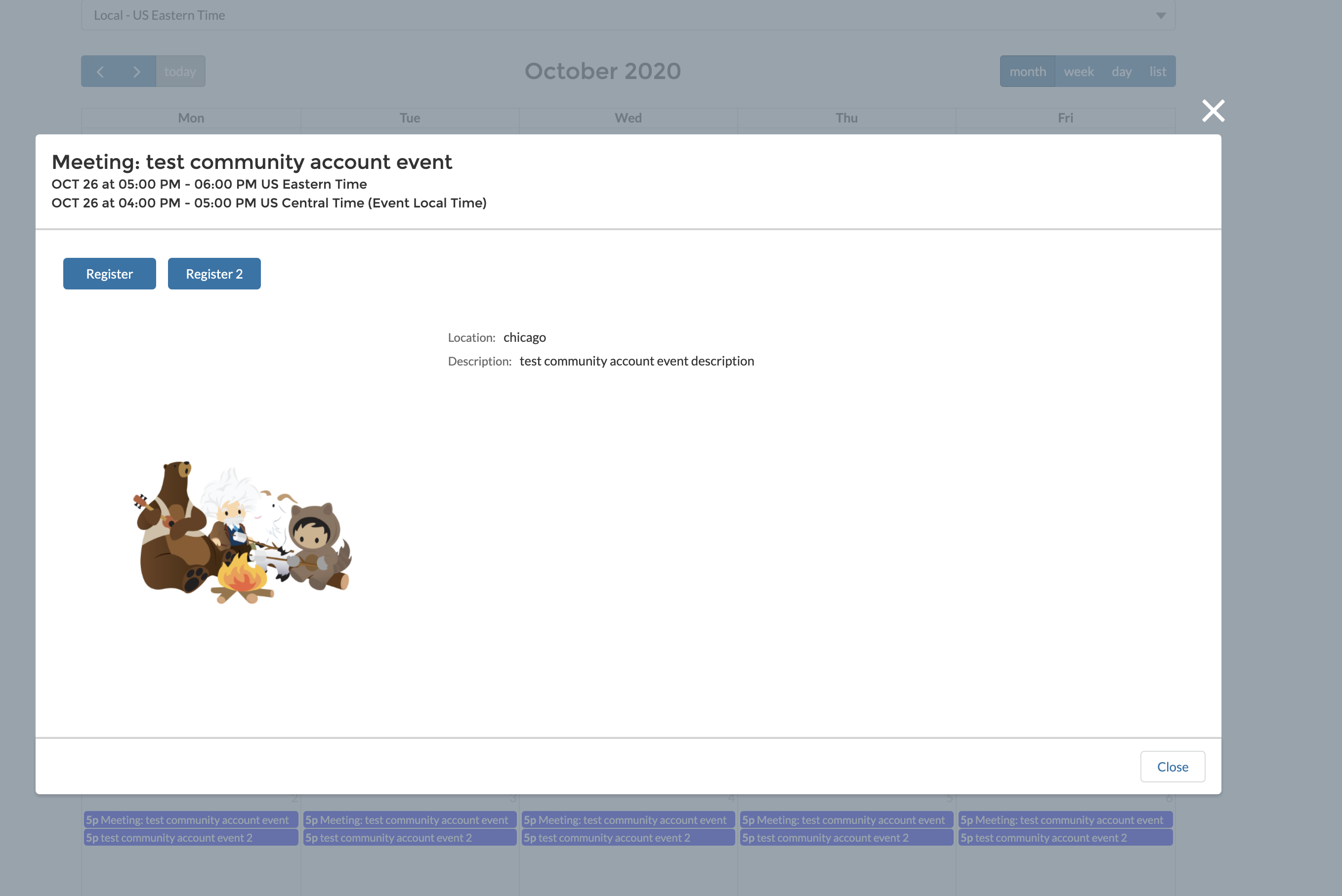
Task: Click the Close button at the bottom
Action: pos(1172,766)
